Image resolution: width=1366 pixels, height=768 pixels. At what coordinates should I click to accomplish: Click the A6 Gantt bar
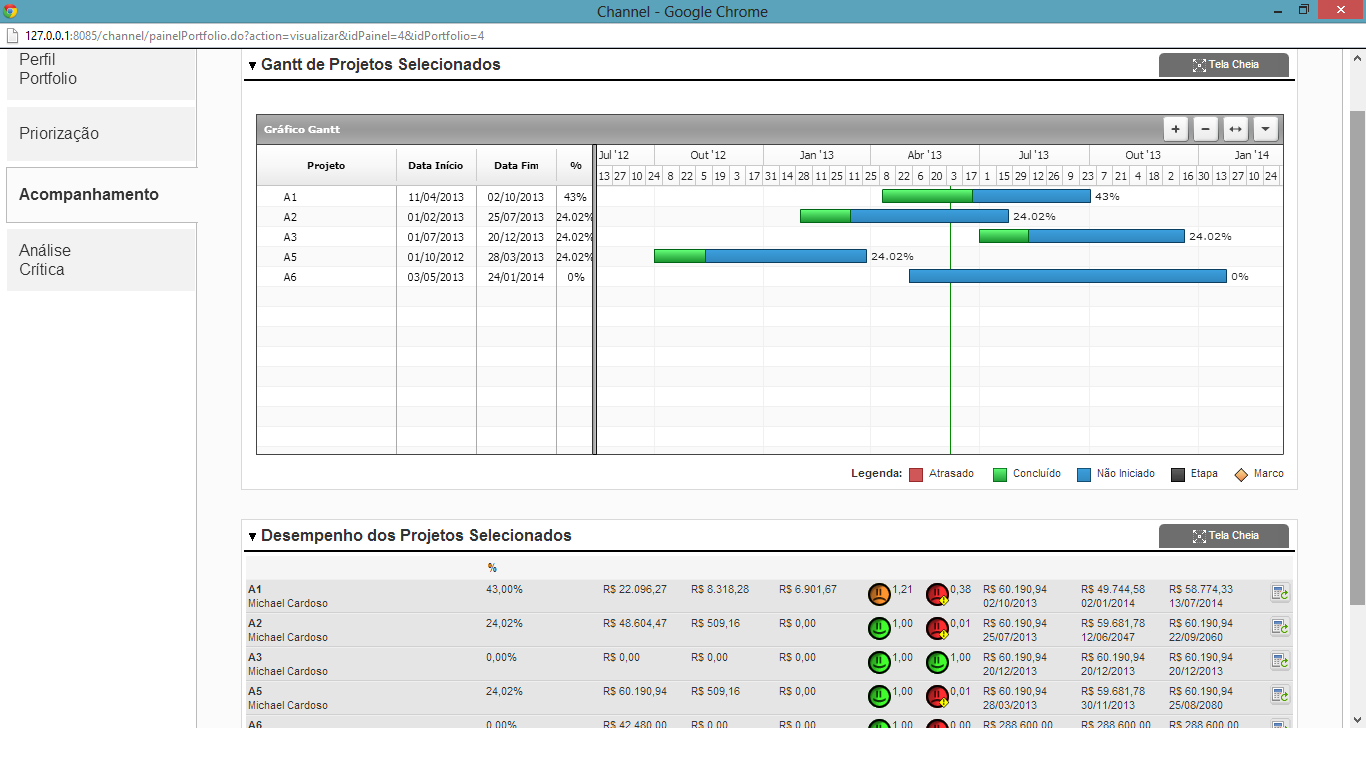pyautogui.click(x=1067, y=276)
